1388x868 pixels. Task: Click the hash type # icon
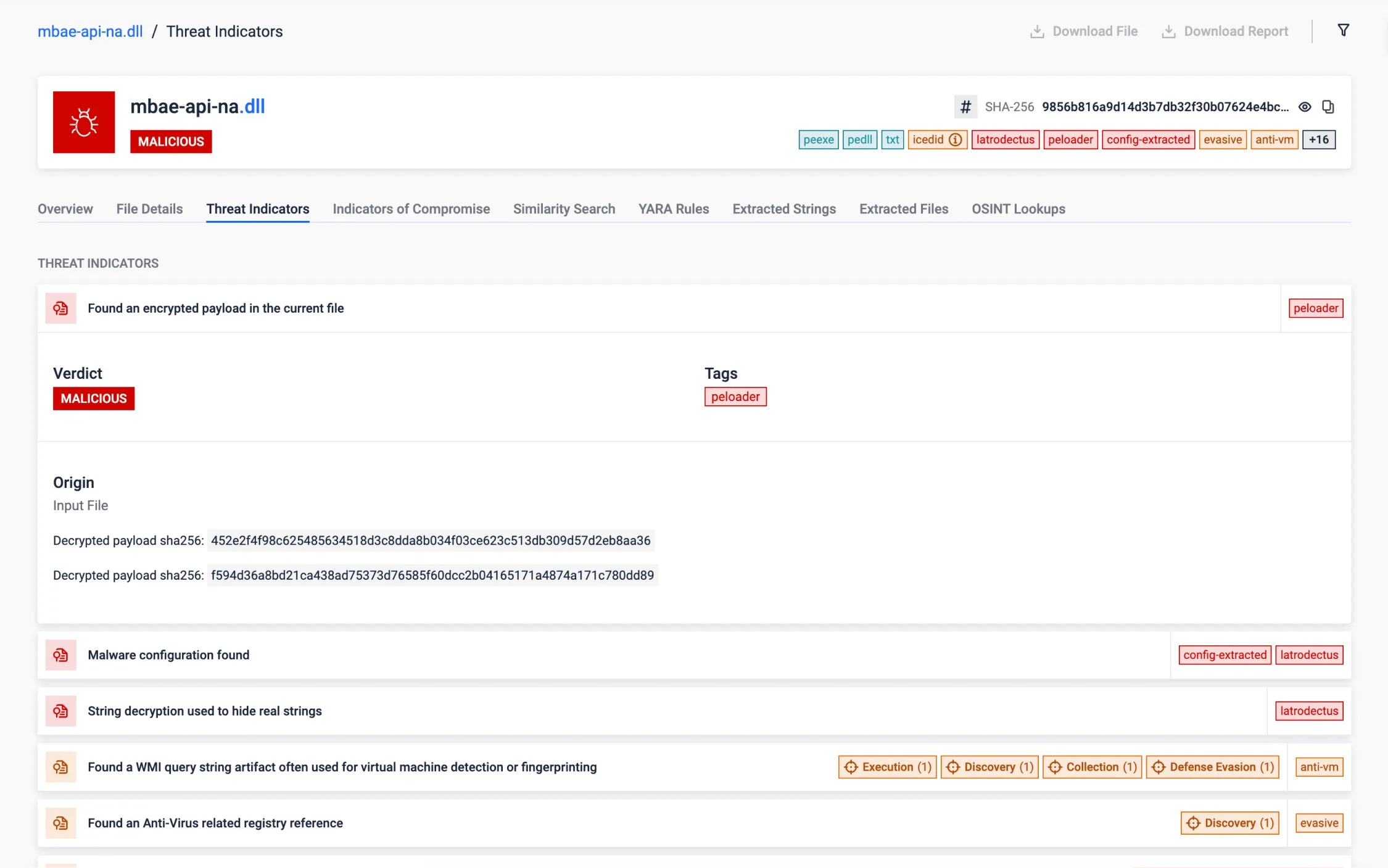[x=965, y=107]
